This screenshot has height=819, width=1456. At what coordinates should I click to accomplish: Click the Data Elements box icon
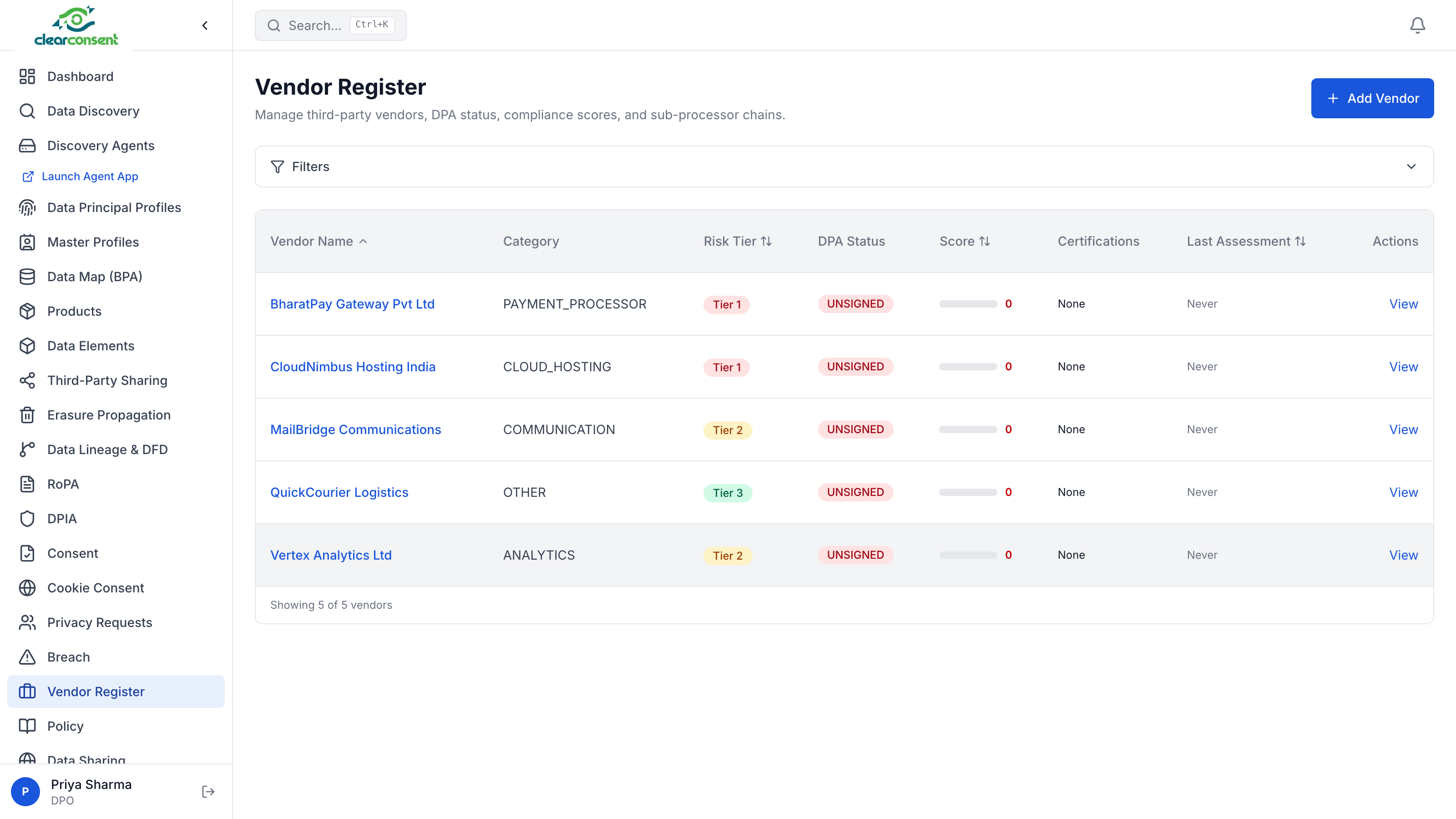[x=27, y=345]
